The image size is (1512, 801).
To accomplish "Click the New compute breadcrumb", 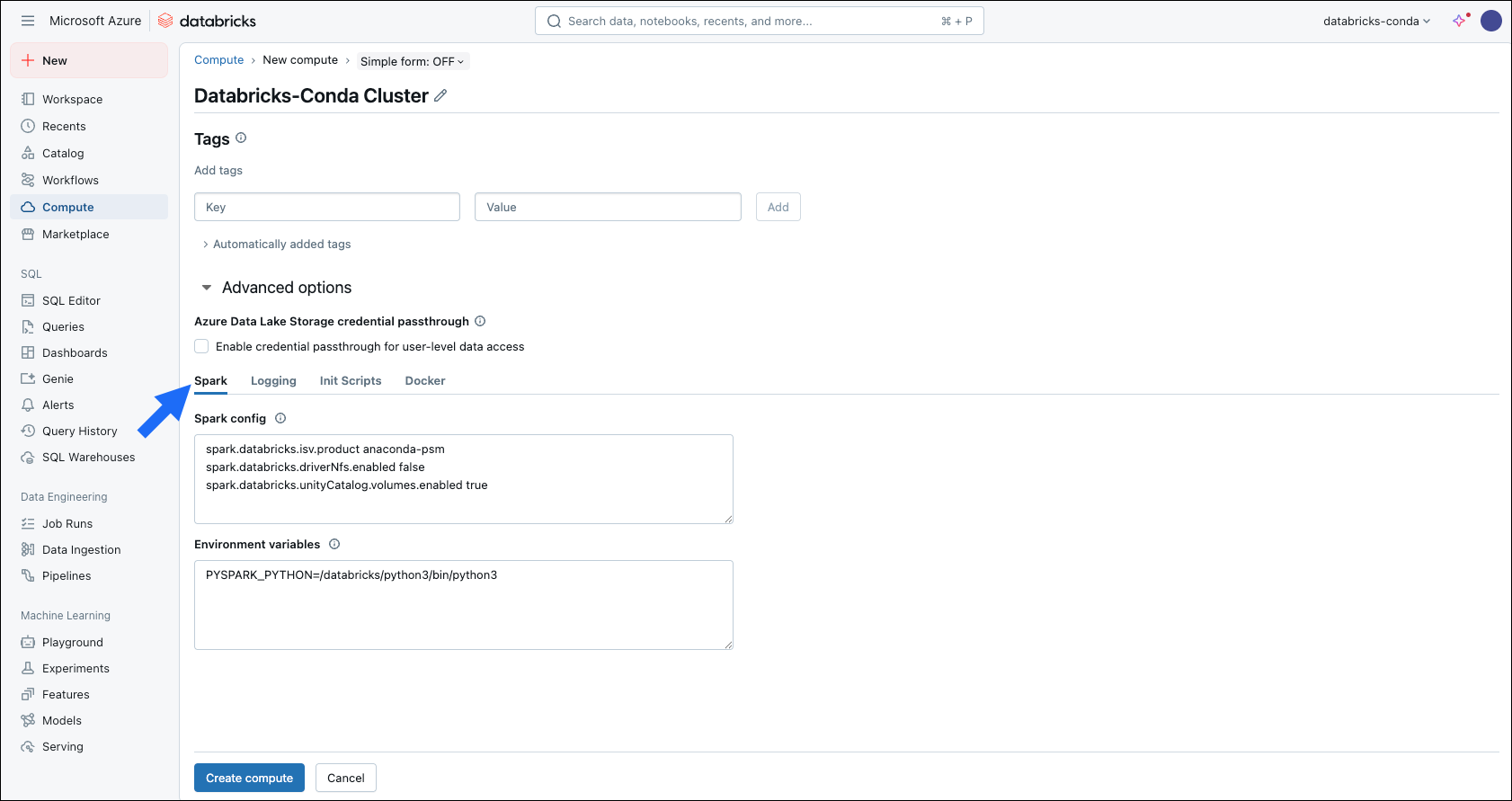I will click(x=300, y=60).
